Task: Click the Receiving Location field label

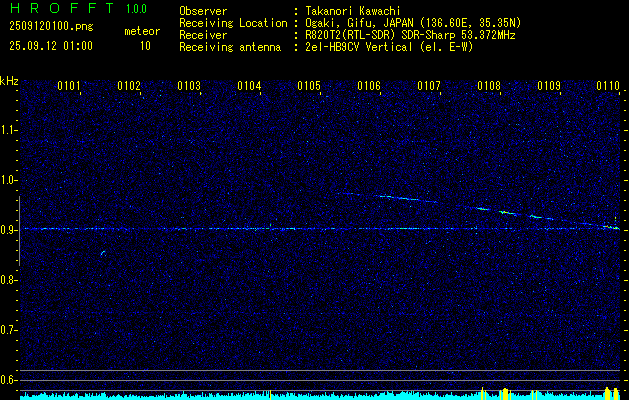Action: click(233, 23)
